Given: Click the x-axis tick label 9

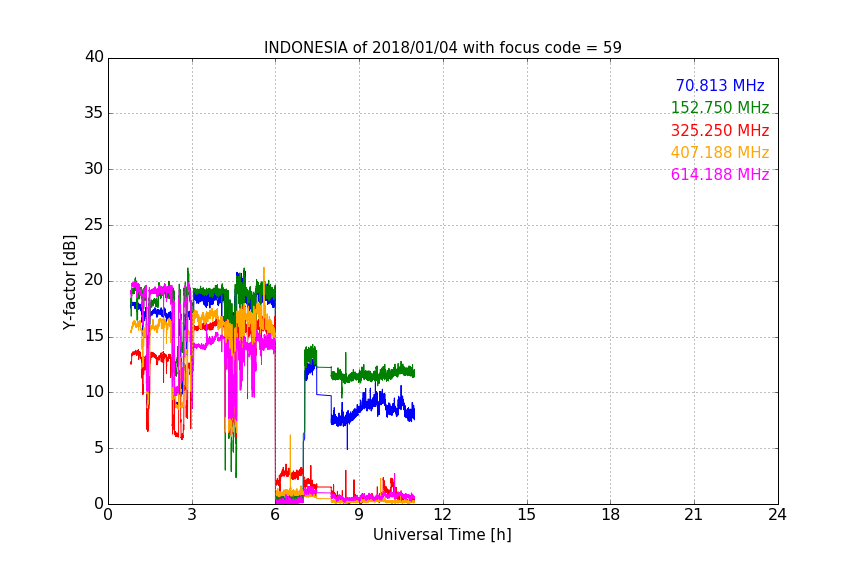Looking at the screenshot, I should pyautogui.click(x=359, y=515).
